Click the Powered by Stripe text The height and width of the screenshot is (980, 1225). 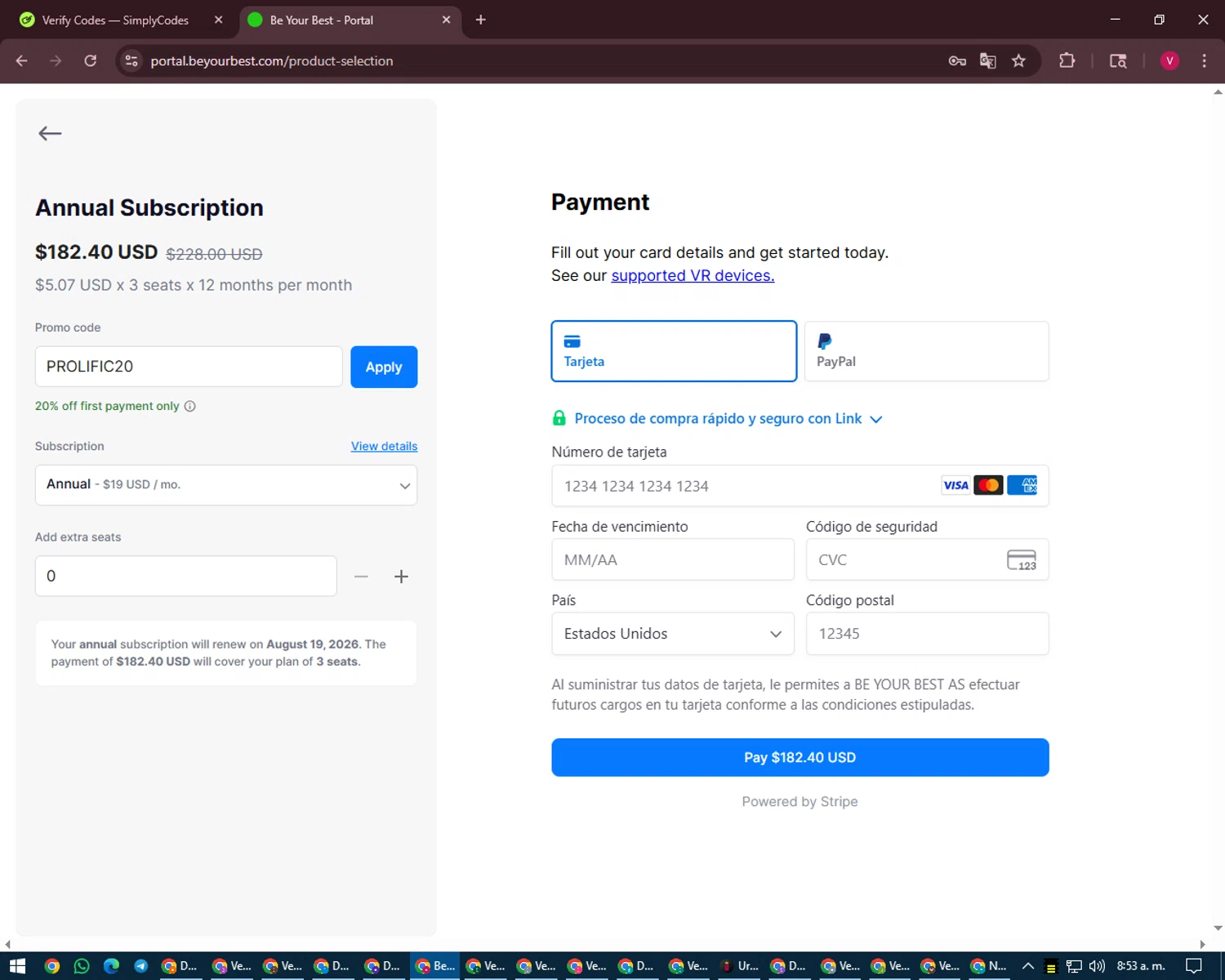[800, 802]
